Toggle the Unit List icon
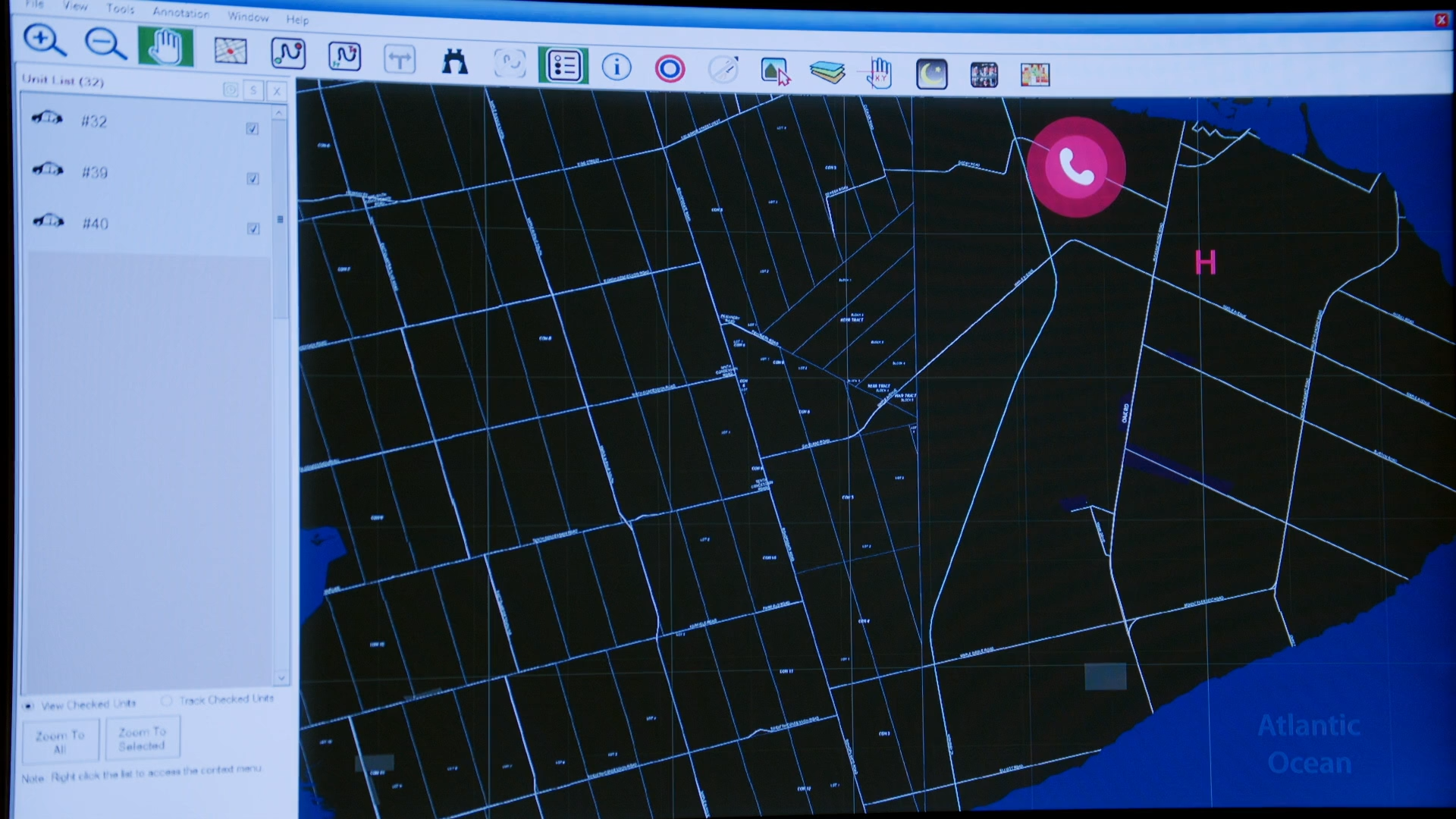 click(563, 66)
